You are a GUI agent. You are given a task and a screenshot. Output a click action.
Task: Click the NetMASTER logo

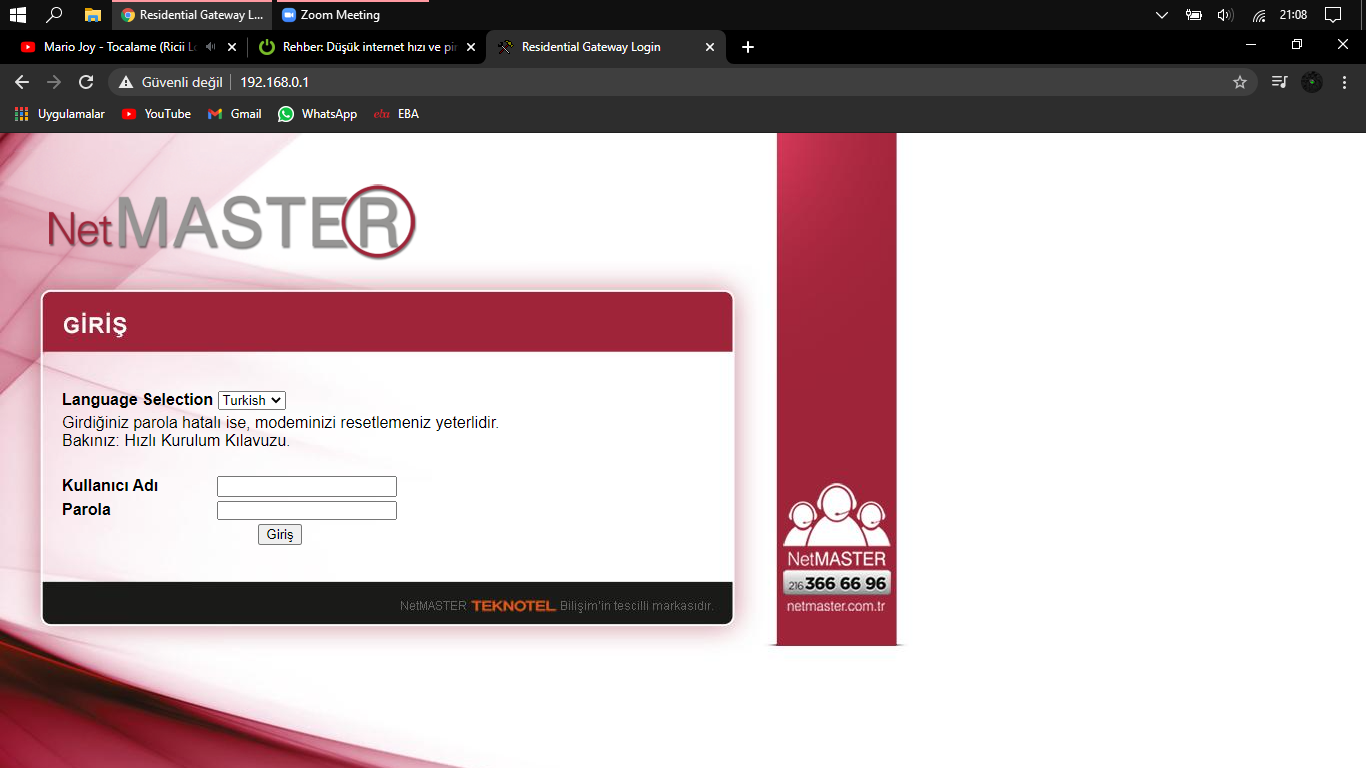(232, 222)
